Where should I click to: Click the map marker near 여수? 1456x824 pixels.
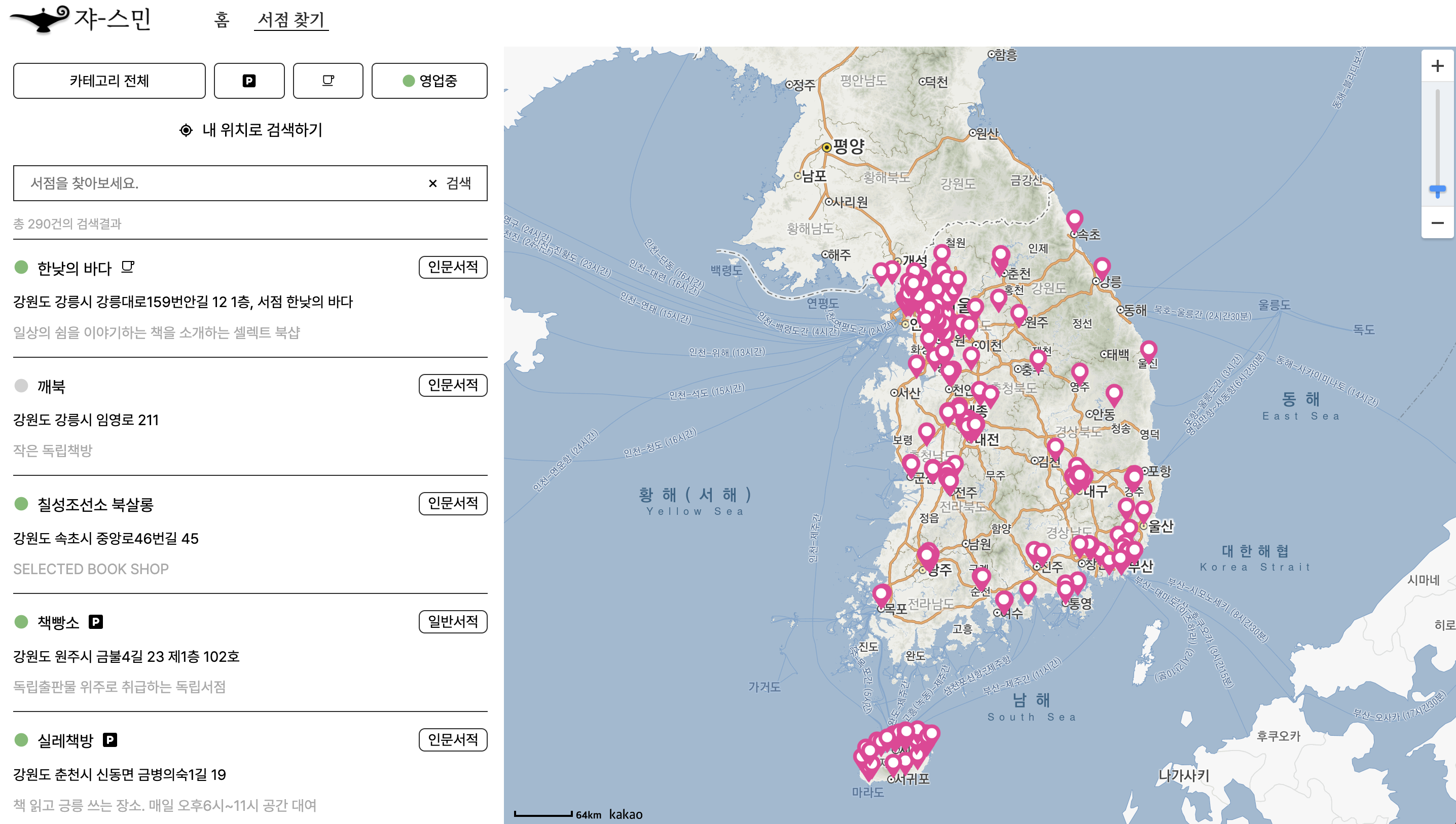(x=1004, y=602)
